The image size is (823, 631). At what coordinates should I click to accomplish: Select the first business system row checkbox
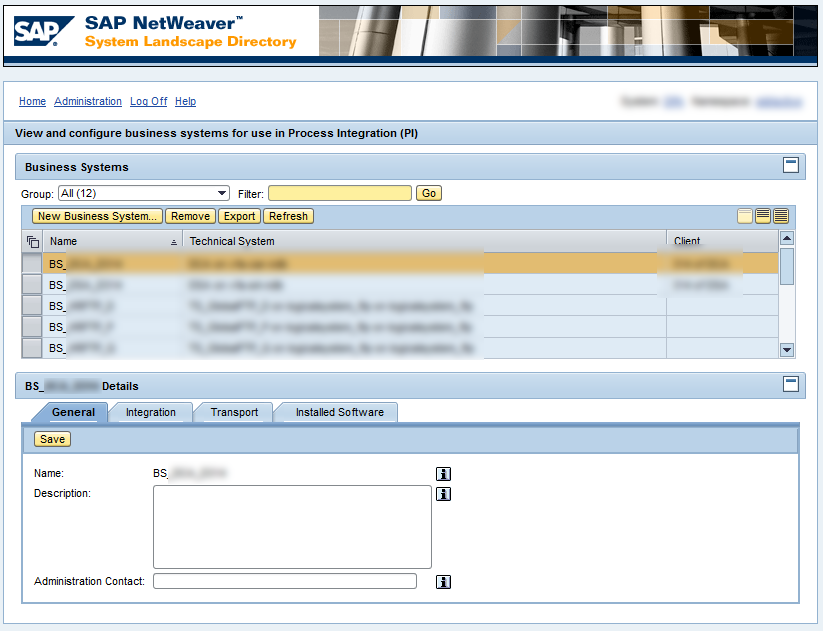(x=32, y=264)
